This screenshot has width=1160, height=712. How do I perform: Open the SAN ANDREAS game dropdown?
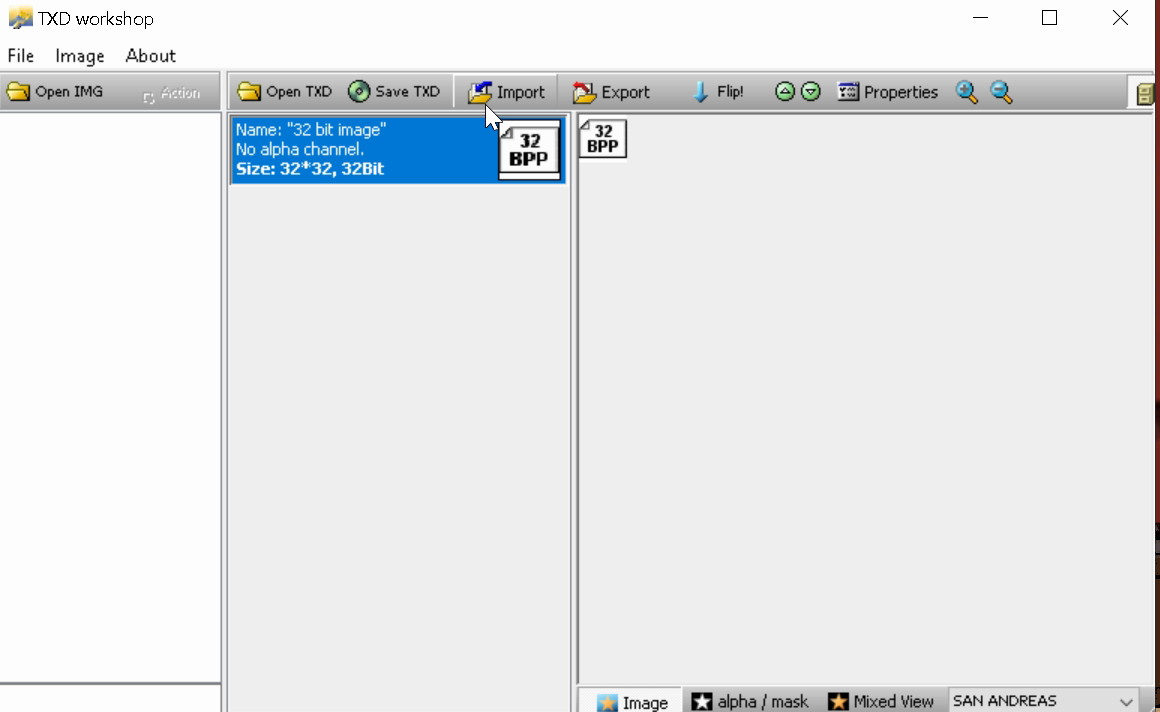point(1044,700)
